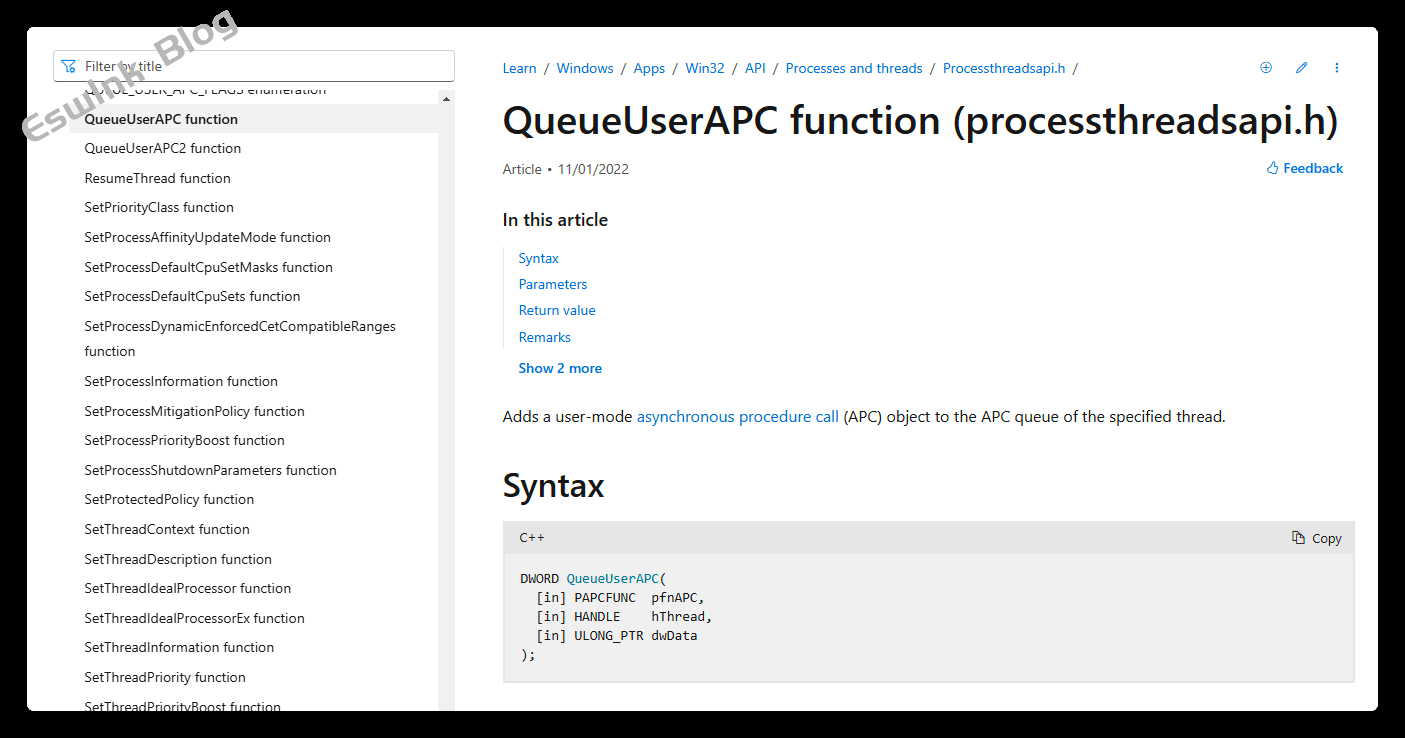Click the sidebar scrollbar up arrow
The width and height of the screenshot is (1405, 738).
pos(446,99)
